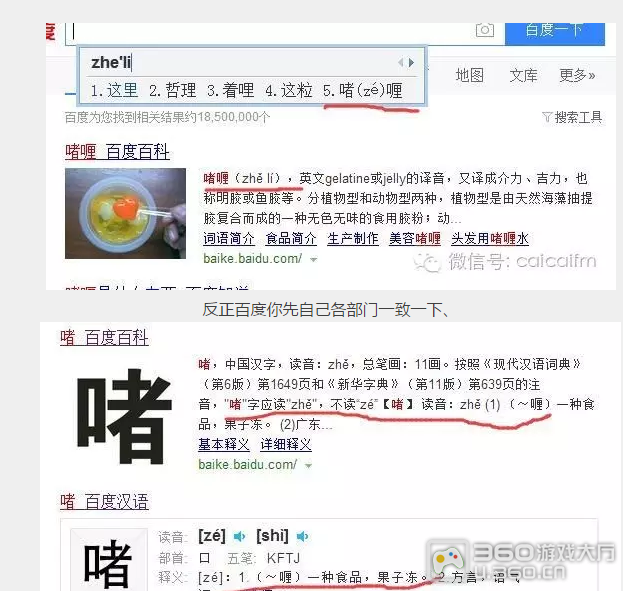Click the previous-page arrow in IME candidates
The height and width of the screenshot is (591, 623).
(401, 62)
